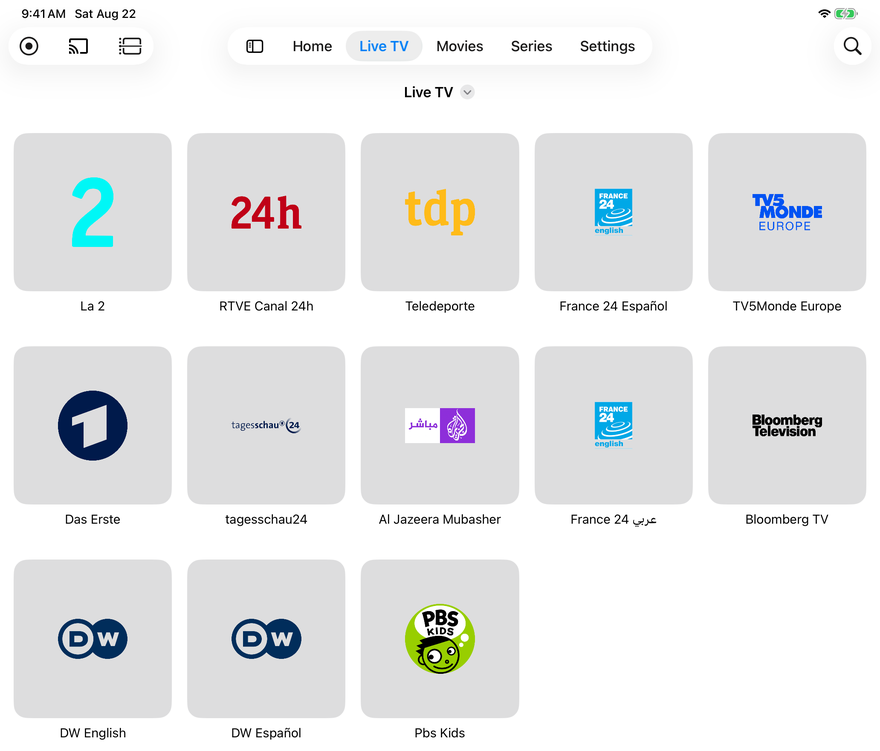Viewport: 880px width, 751px height.
Task: Tap the Wi-Fi status bar icon
Action: pyautogui.click(x=824, y=13)
